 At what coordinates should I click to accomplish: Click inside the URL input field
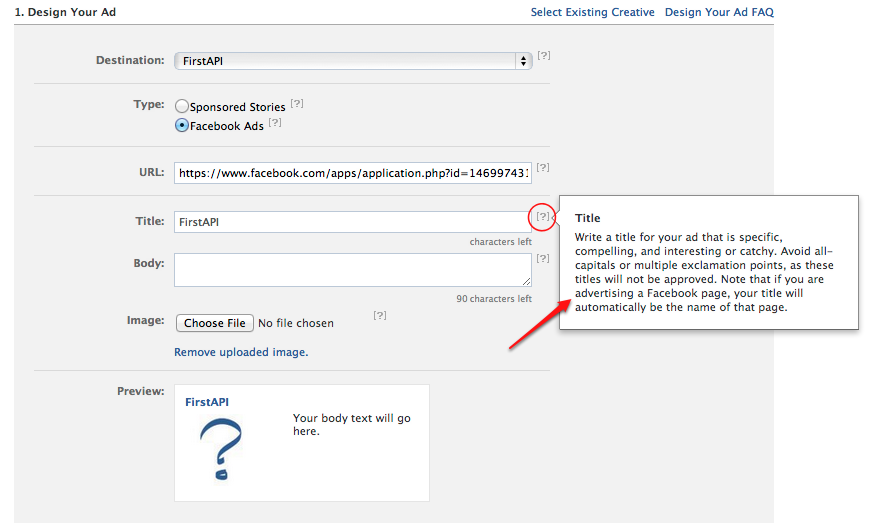[x=352, y=173]
